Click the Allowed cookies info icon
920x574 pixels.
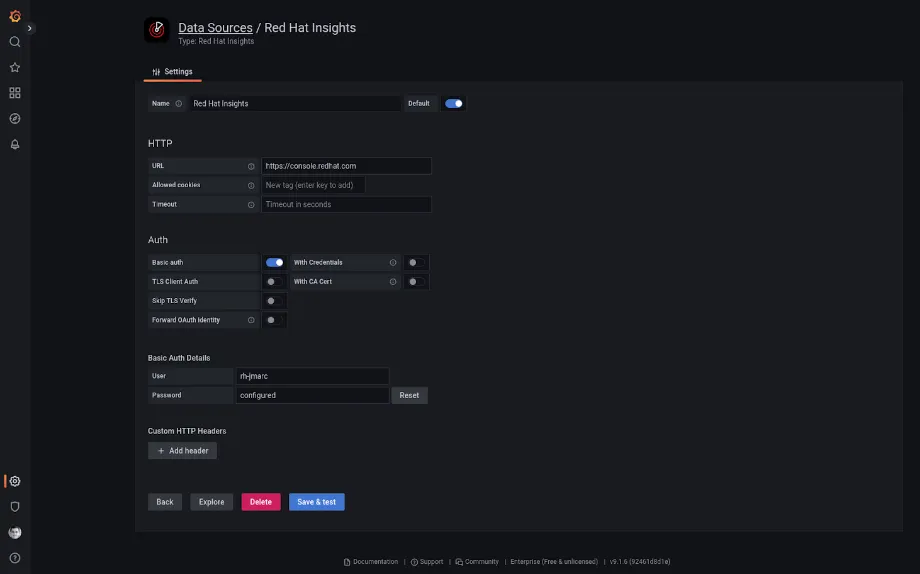pyautogui.click(x=251, y=185)
